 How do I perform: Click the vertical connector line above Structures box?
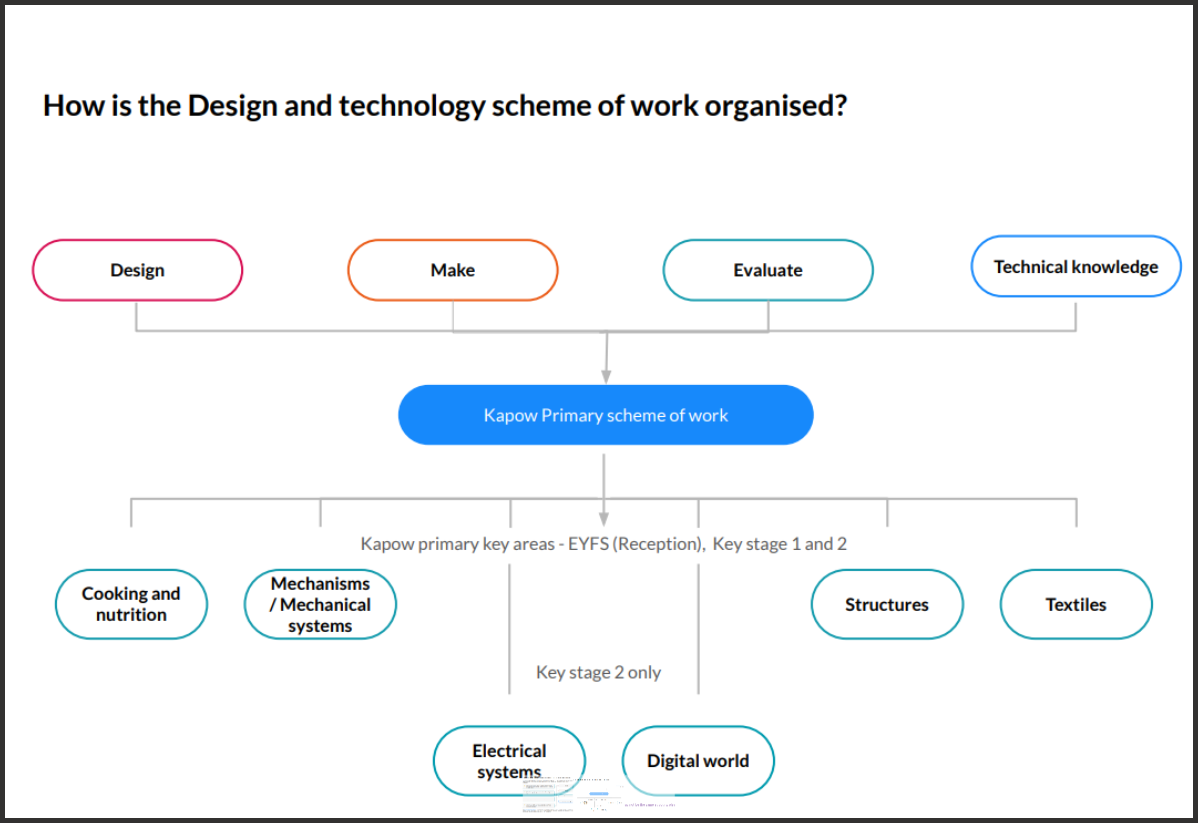click(x=887, y=512)
